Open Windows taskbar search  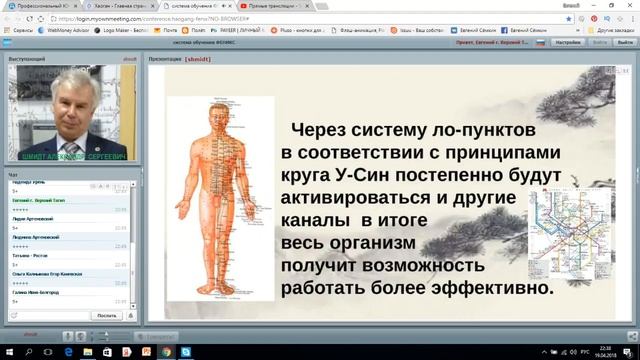(x=29, y=352)
